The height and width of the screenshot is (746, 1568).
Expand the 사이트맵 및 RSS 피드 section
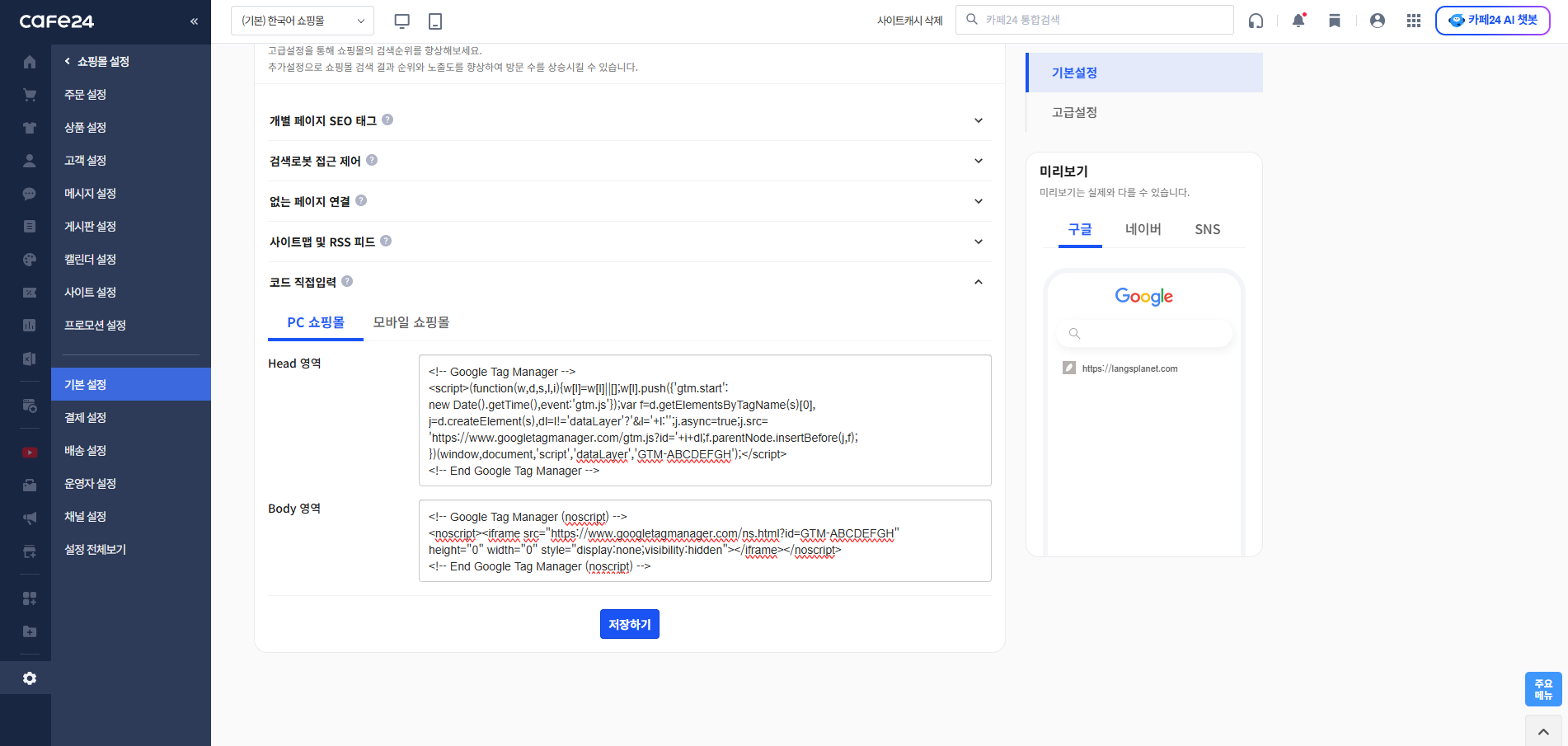point(979,242)
